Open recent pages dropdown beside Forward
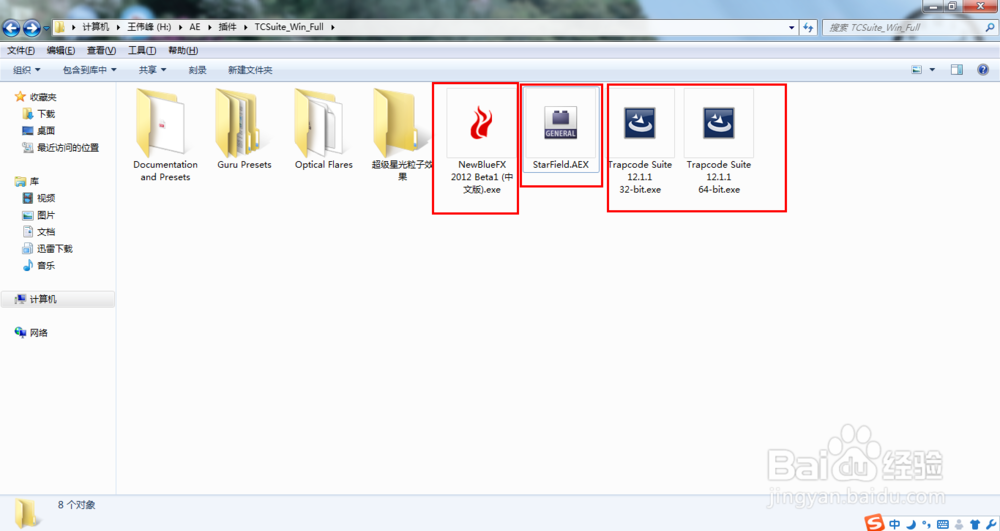Screen dimensions: 1000x531 [x=46, y=28]
